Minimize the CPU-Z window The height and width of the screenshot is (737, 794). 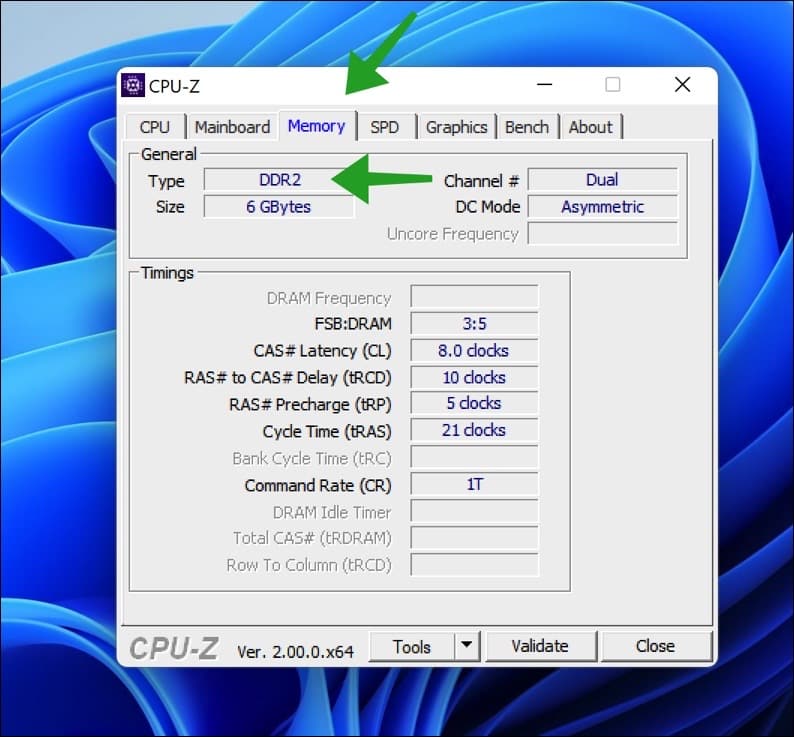click(544, 85)
